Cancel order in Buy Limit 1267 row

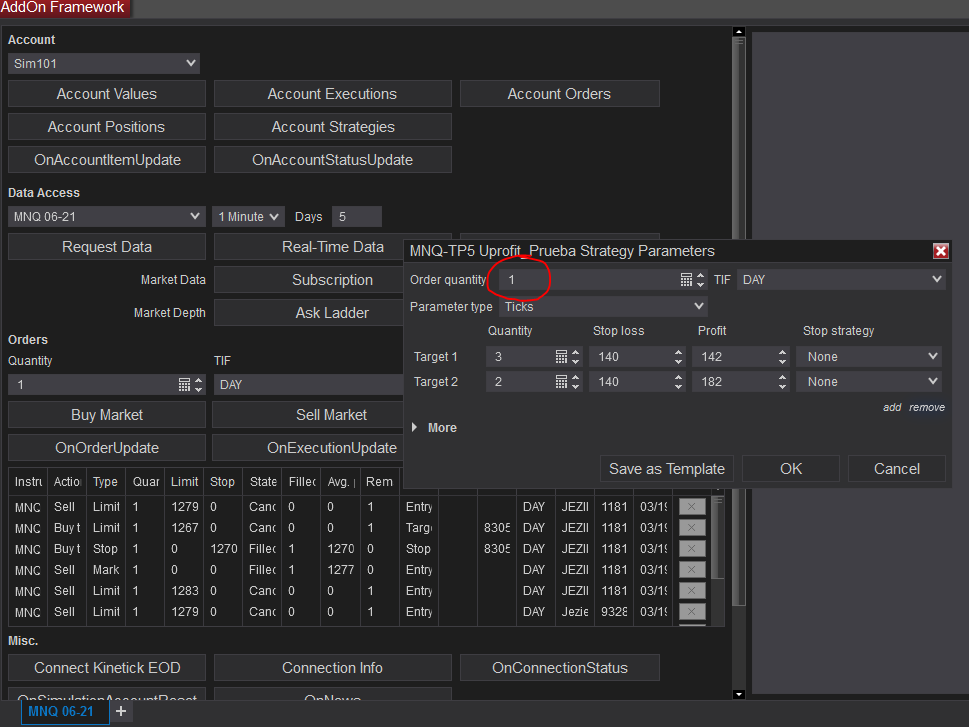click(692, 528)
